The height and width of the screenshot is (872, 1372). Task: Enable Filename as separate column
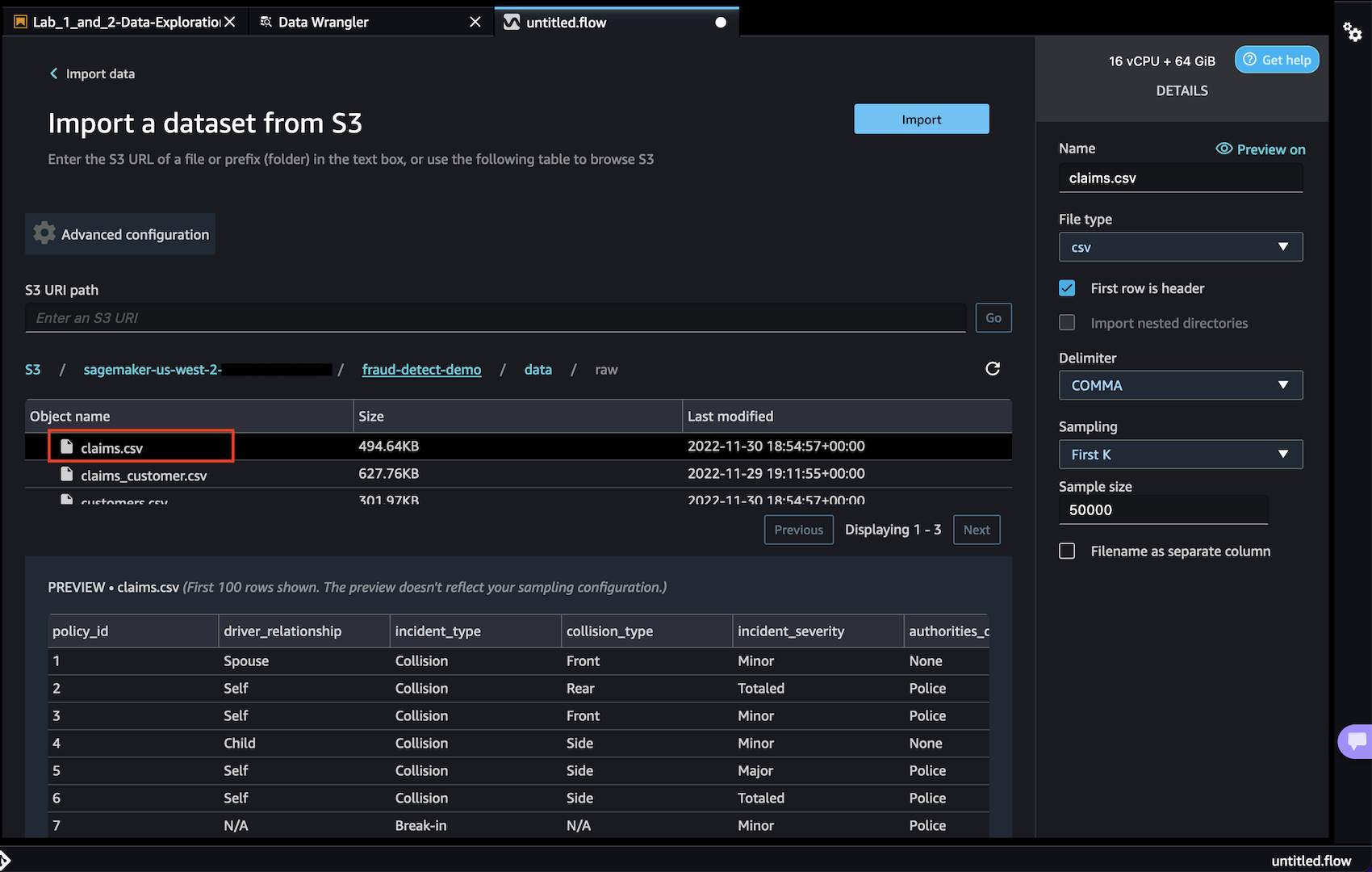point(1067,551)
